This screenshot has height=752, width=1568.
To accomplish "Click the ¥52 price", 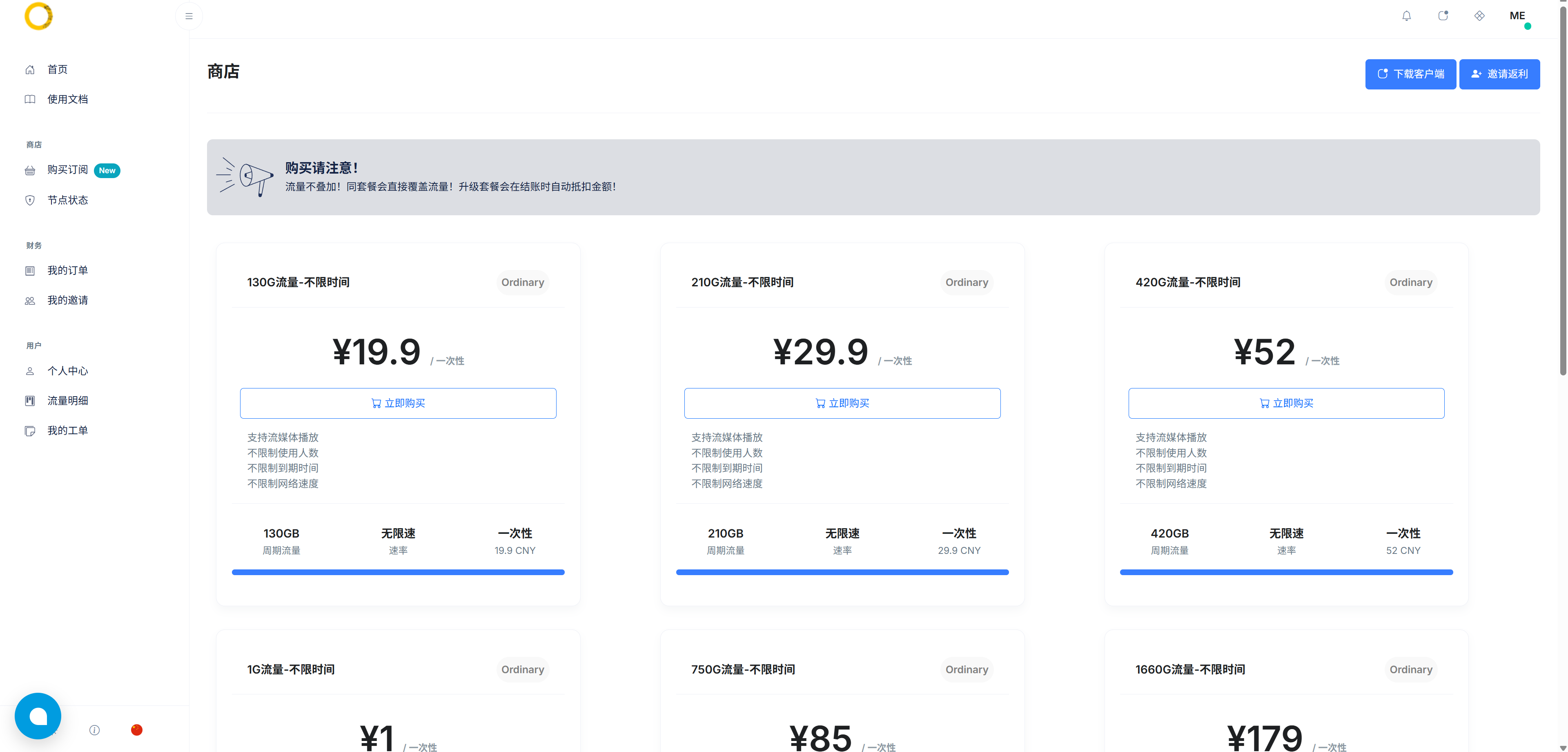I will tap(1264, 352).
